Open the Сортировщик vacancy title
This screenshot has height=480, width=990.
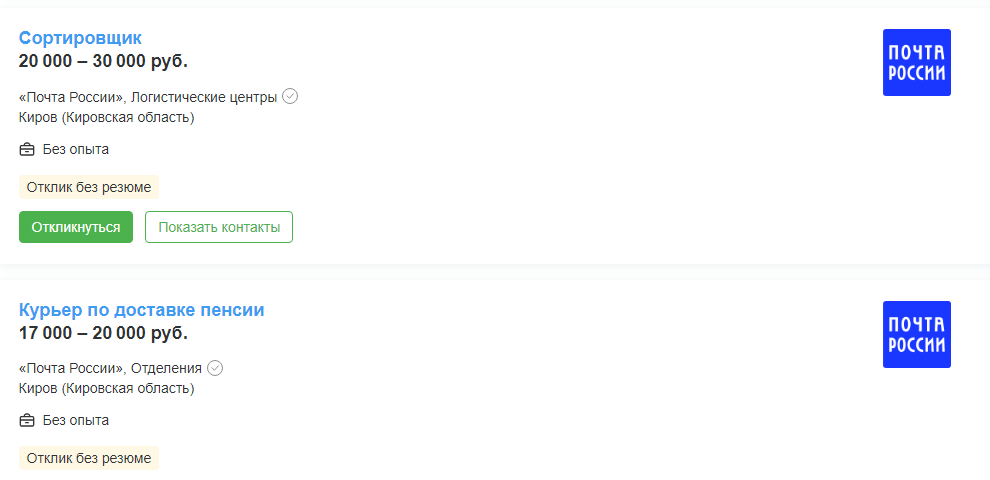tap(80, 38)
